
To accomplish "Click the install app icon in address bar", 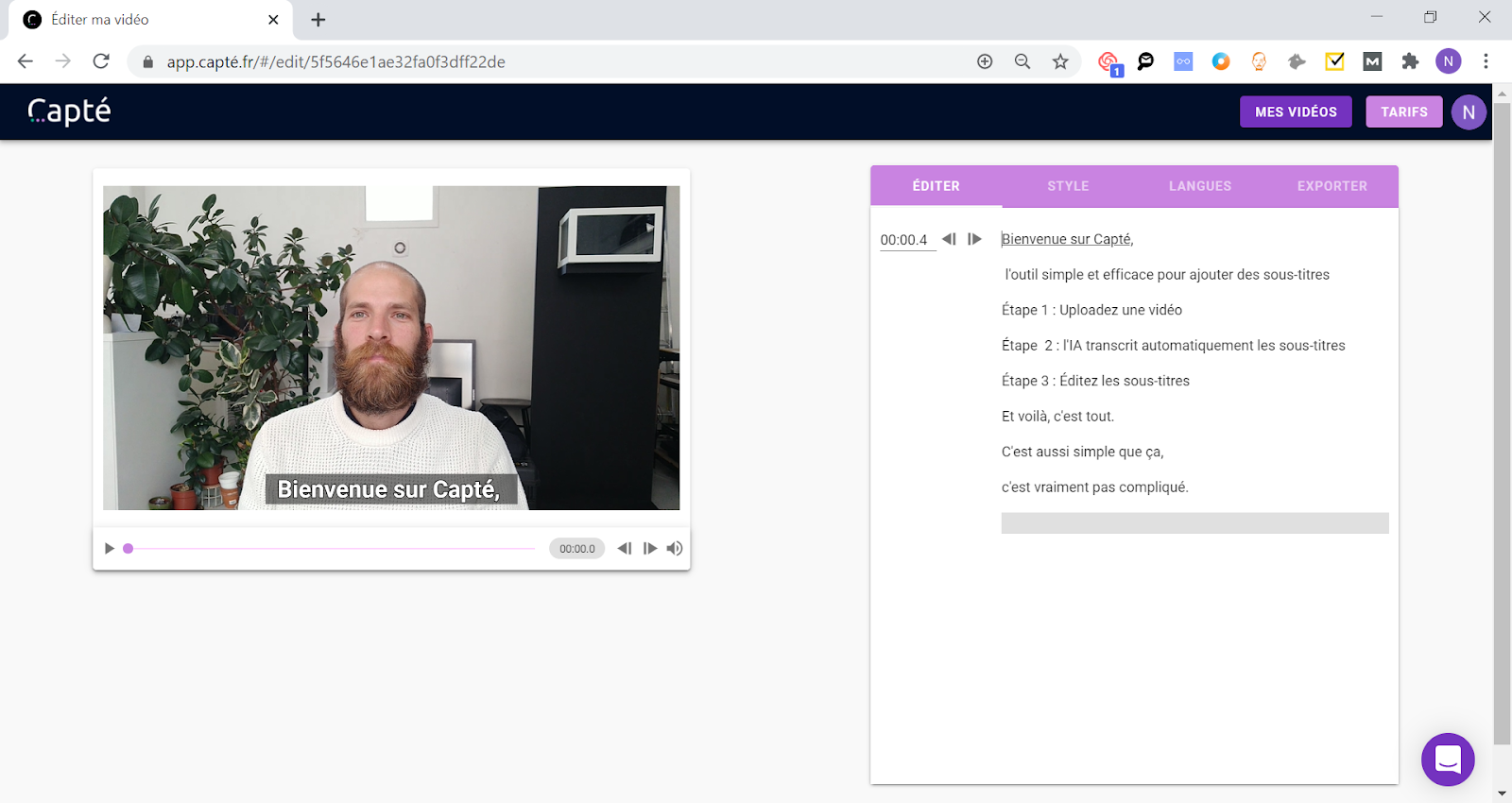I will 985,61.
